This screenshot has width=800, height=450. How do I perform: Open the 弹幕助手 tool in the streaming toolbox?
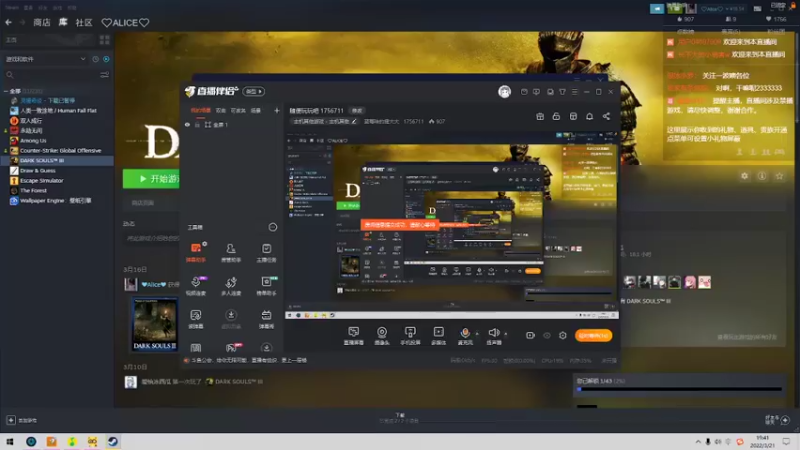(x=196, y=252)
